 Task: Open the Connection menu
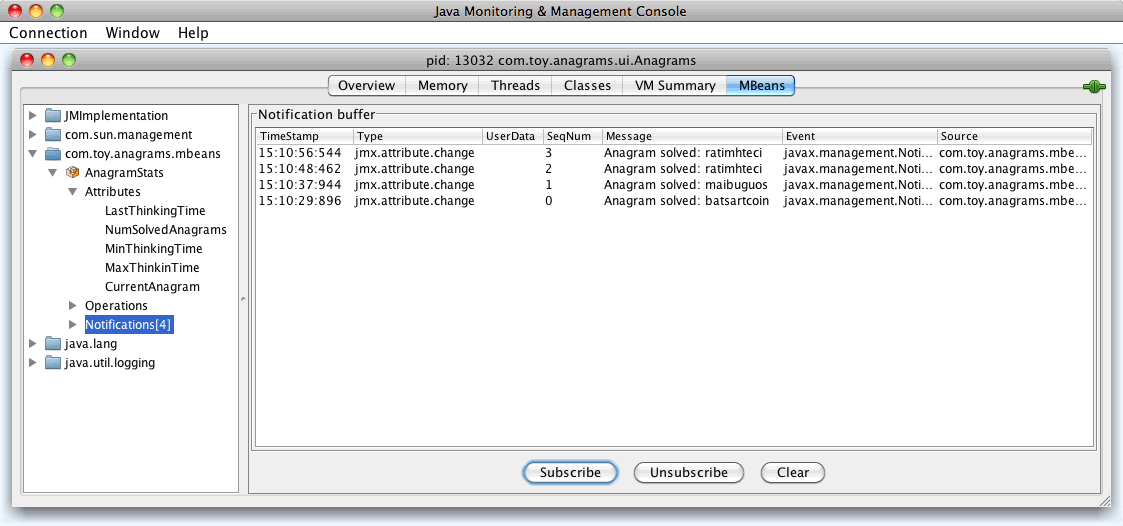[48, 33]
